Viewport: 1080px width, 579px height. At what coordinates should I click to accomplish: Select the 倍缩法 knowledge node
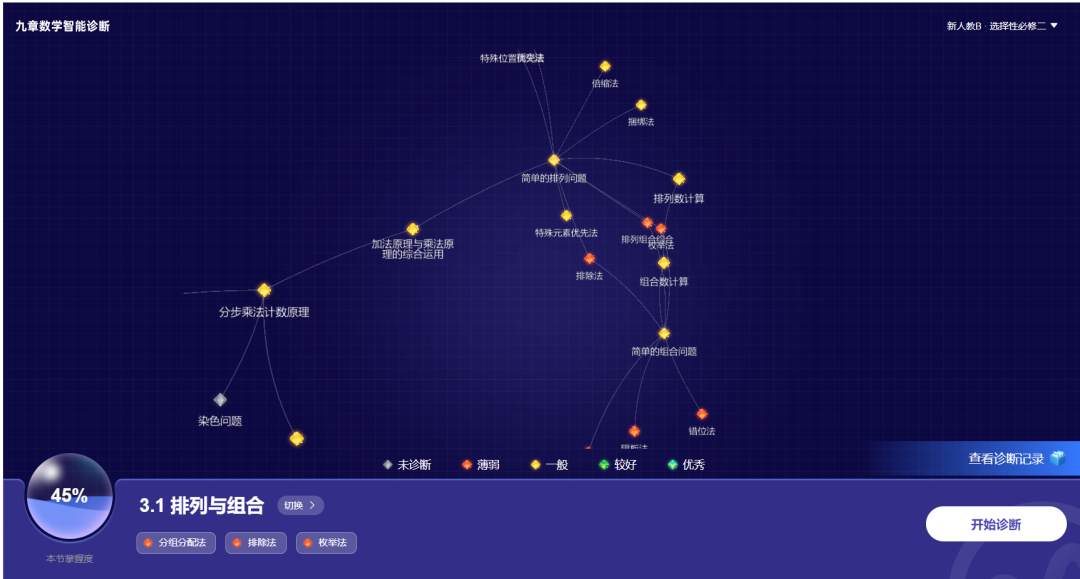pyautogui.click(x=605, y=67)
